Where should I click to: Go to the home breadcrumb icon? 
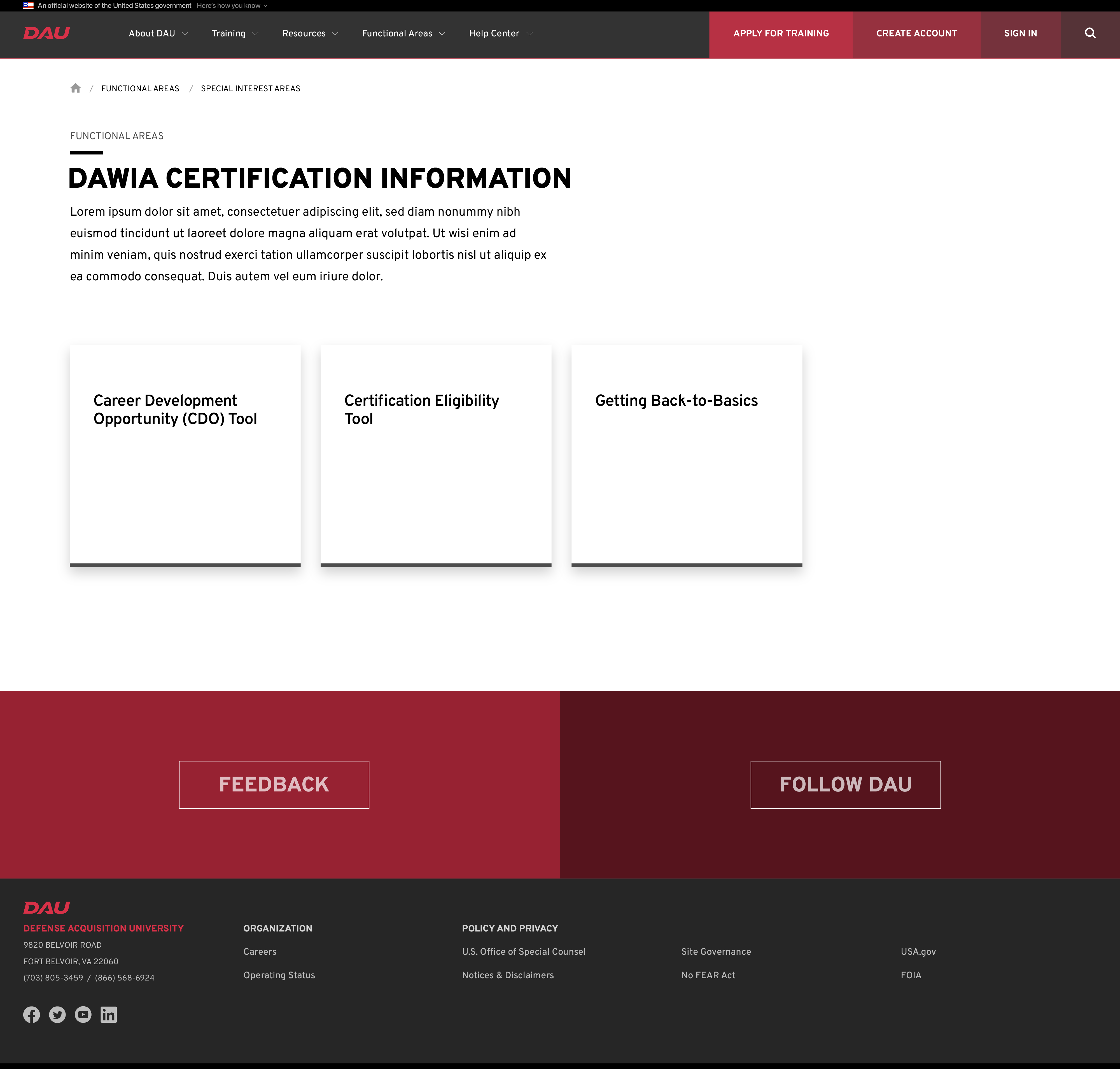coord(75,88)
